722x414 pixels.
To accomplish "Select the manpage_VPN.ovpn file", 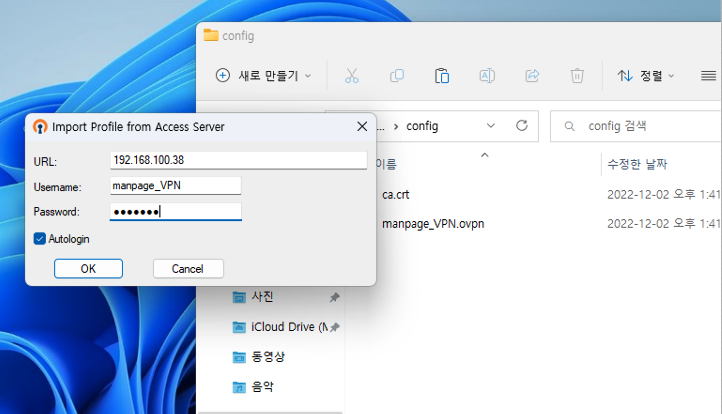I will click(x=433, y=224).
